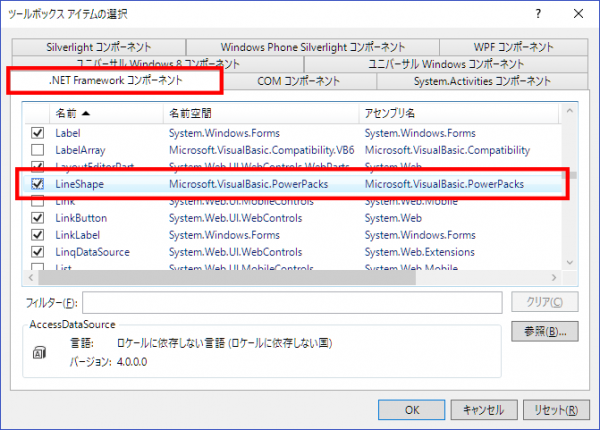600x430 pixels.
Task: Click the horizontal scrollbar thumb
Action: click(x=227, y=278)
